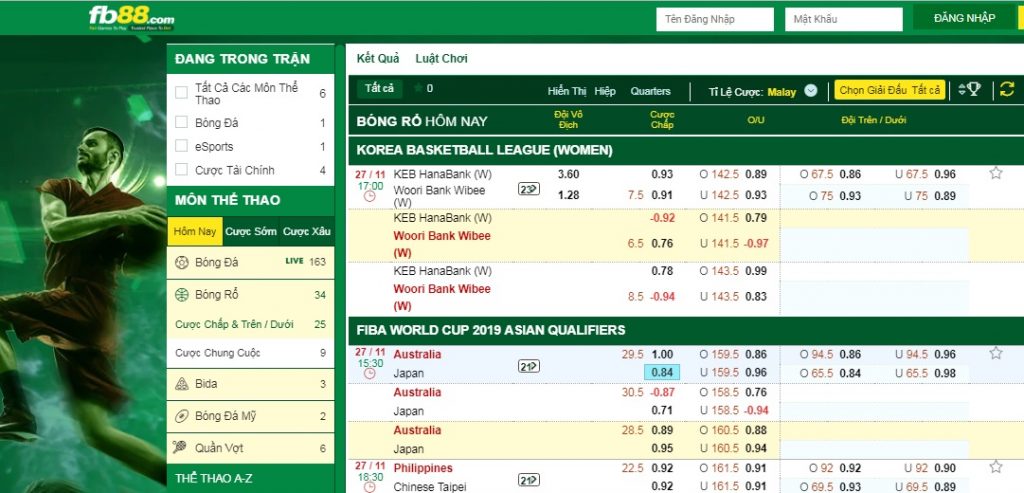Favorite the Australia vs Japan match star

pyautogui.click(x=995, y=353)
